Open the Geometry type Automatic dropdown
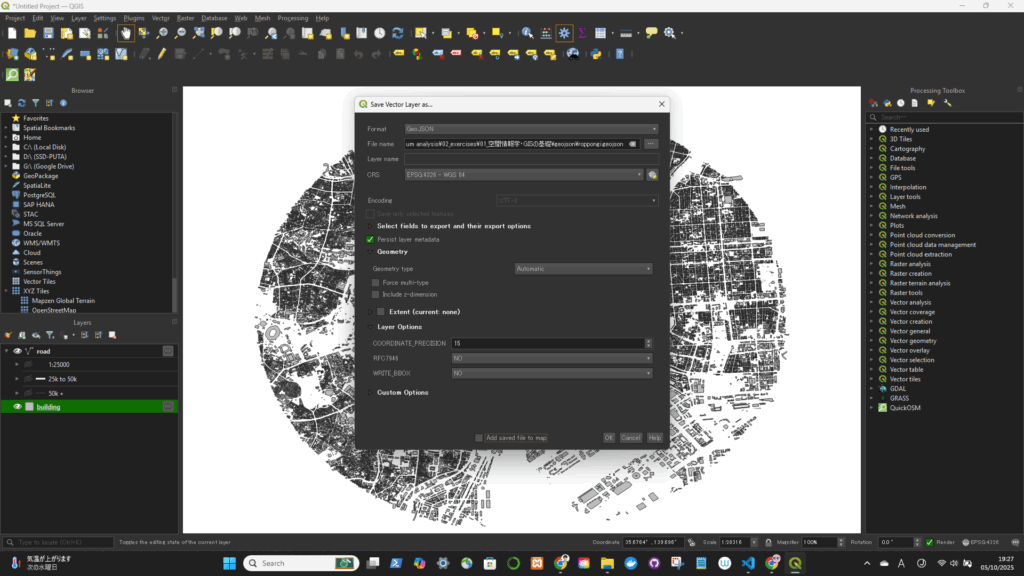 [x=583, y=269]
